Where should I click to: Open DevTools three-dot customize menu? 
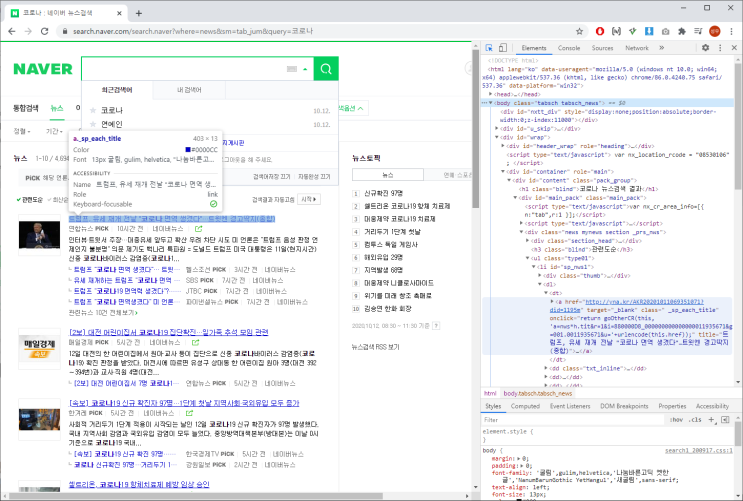point(720,48)
